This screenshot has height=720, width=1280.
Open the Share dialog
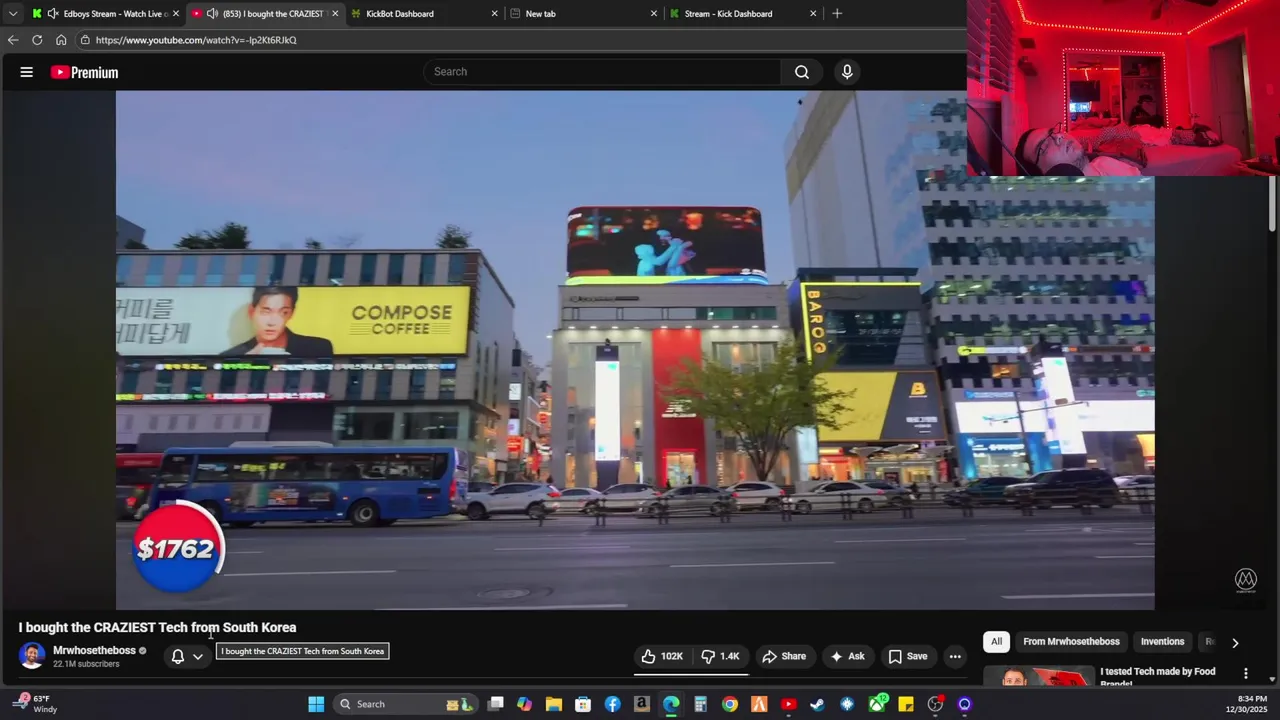pyautogui.click(x=783, y=656)
